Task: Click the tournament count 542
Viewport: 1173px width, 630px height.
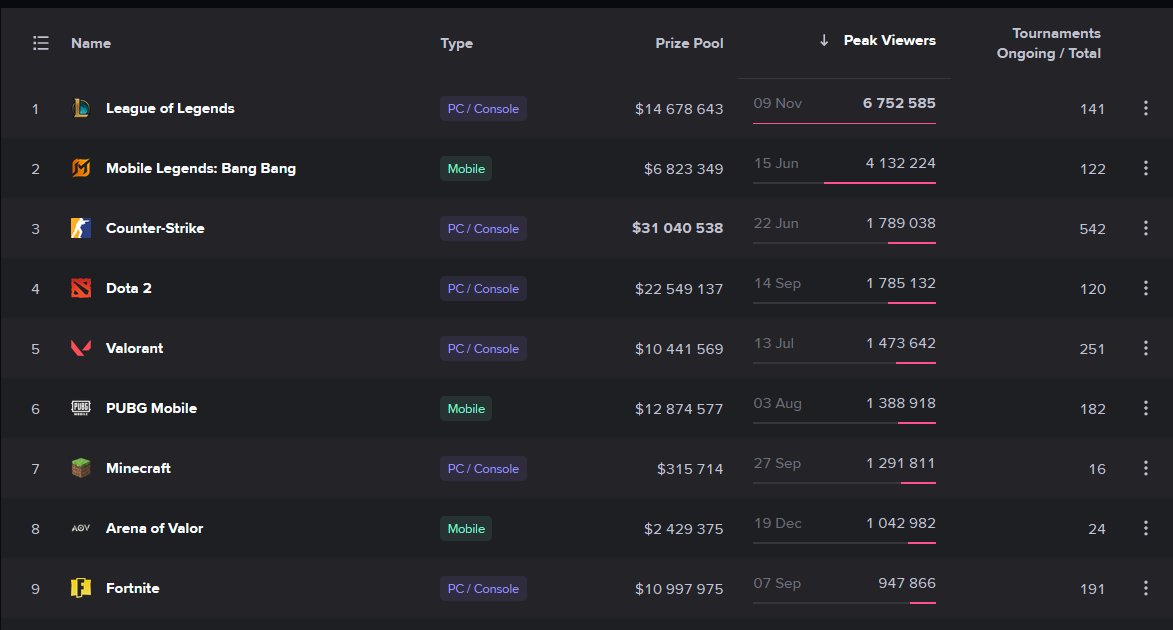Action: click(1092, 229)
